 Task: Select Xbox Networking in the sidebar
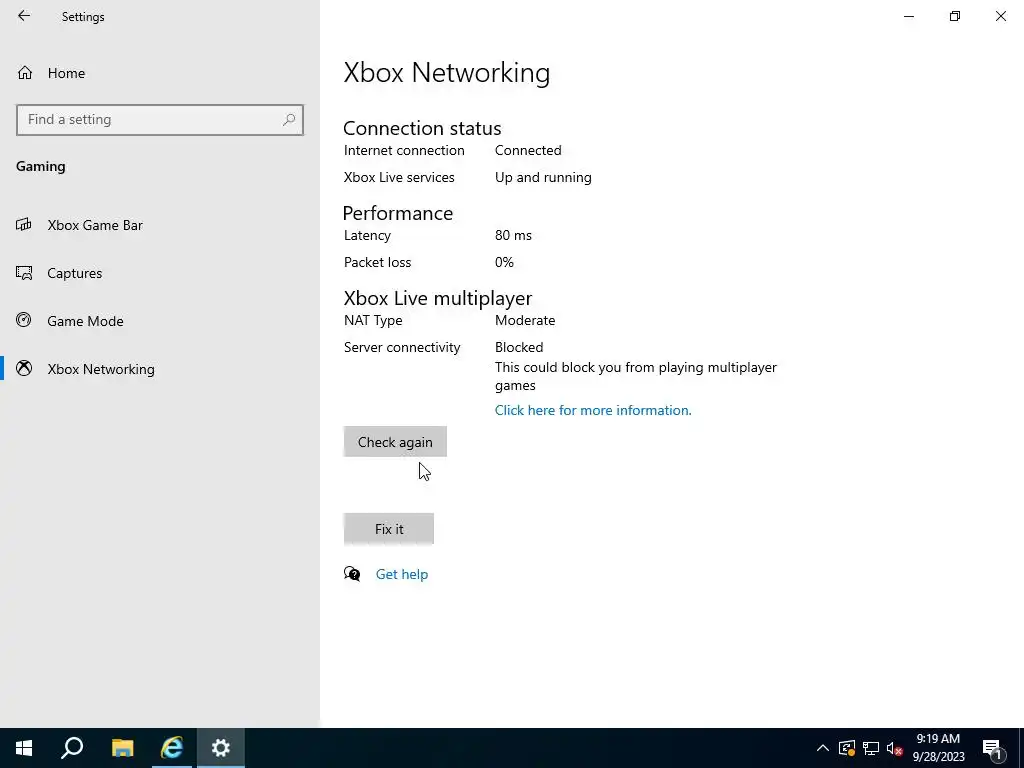click(160, 369)
